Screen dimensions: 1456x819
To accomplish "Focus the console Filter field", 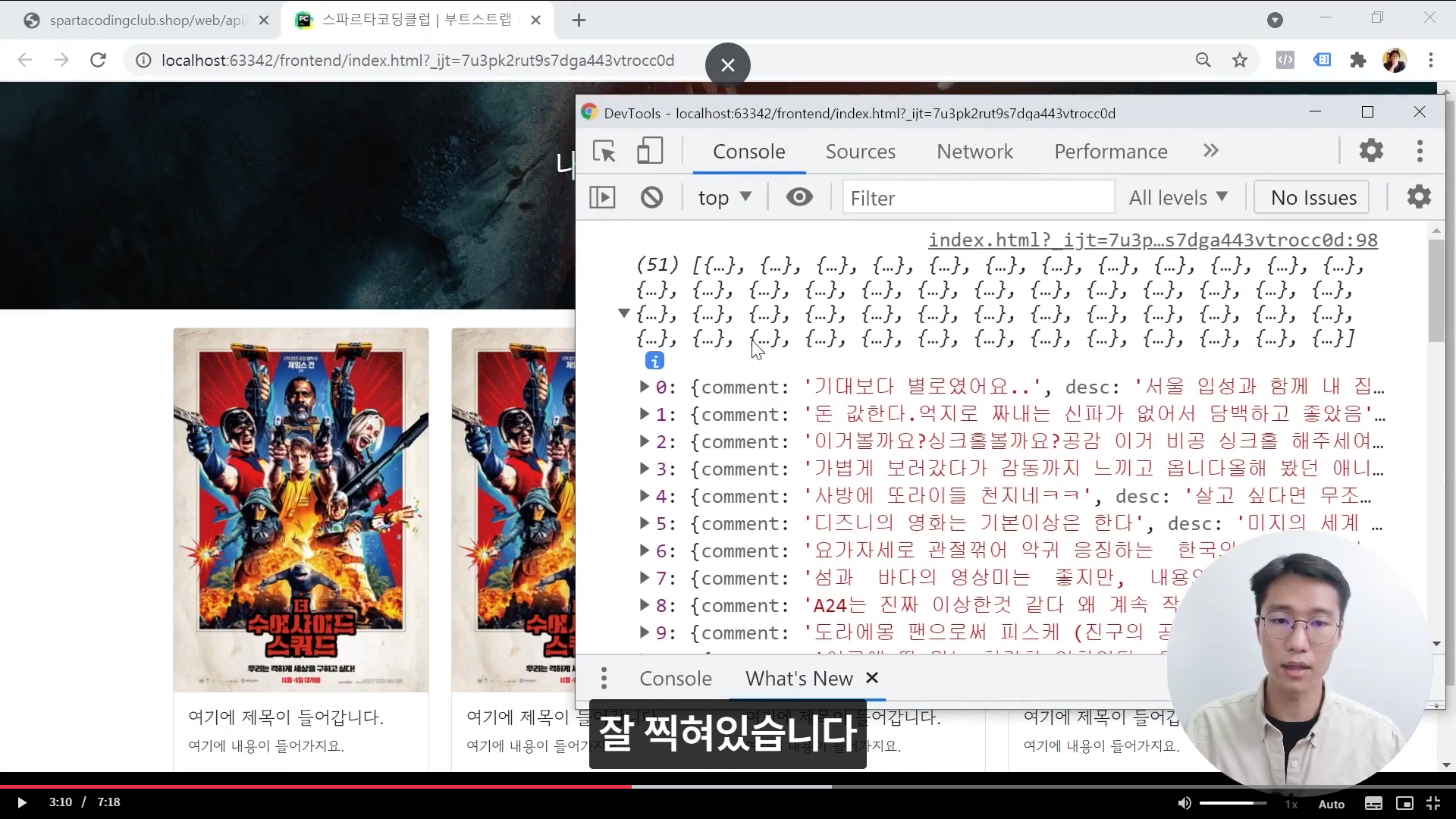I will (x=978, y=198).
